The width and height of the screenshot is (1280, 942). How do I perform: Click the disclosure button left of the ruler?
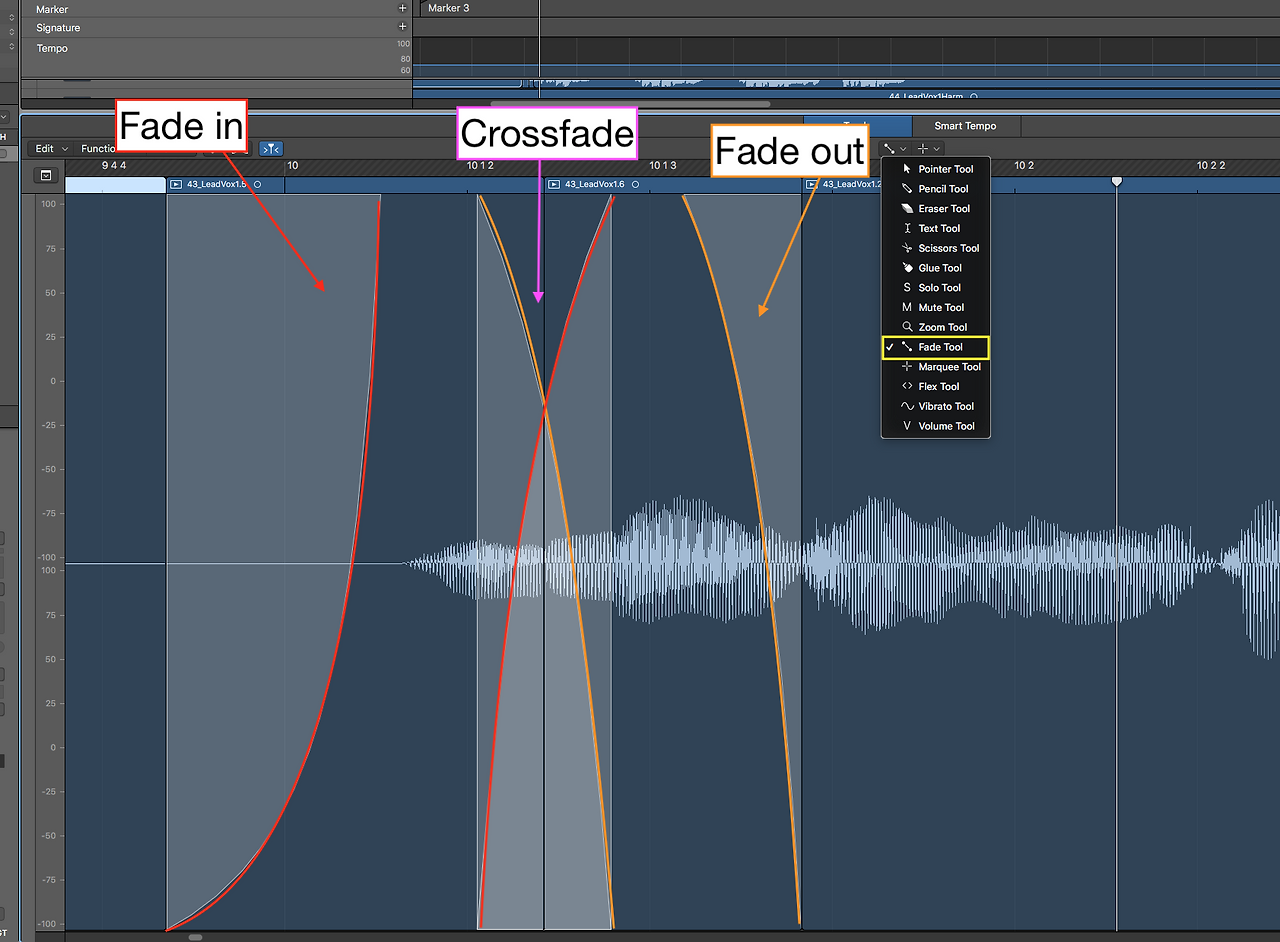coord(46,175)
